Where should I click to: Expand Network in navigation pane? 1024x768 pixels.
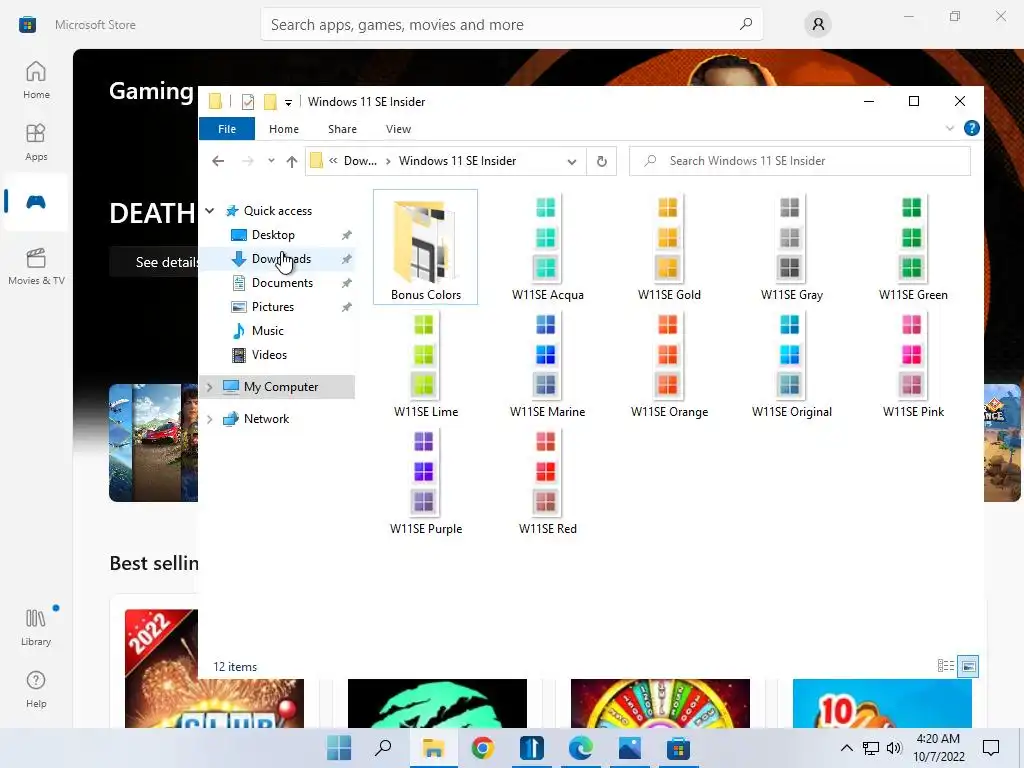210,419
